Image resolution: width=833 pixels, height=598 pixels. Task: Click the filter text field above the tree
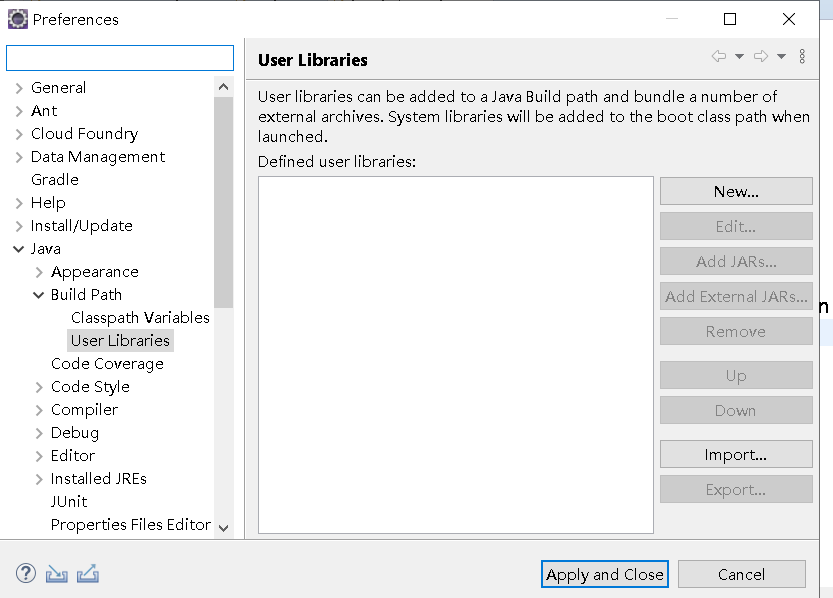pyautogui.click(x=119, y=58)
